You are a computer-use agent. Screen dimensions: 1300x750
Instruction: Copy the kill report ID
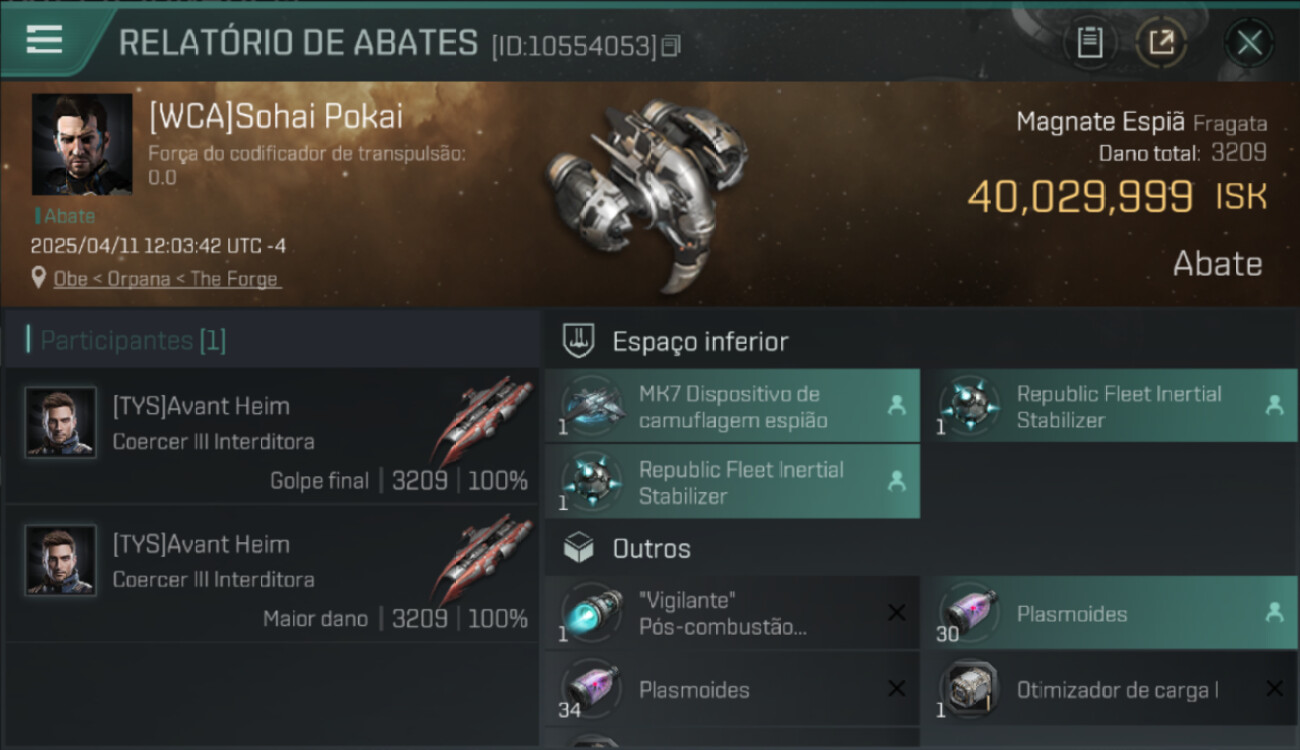click(671, 46)
